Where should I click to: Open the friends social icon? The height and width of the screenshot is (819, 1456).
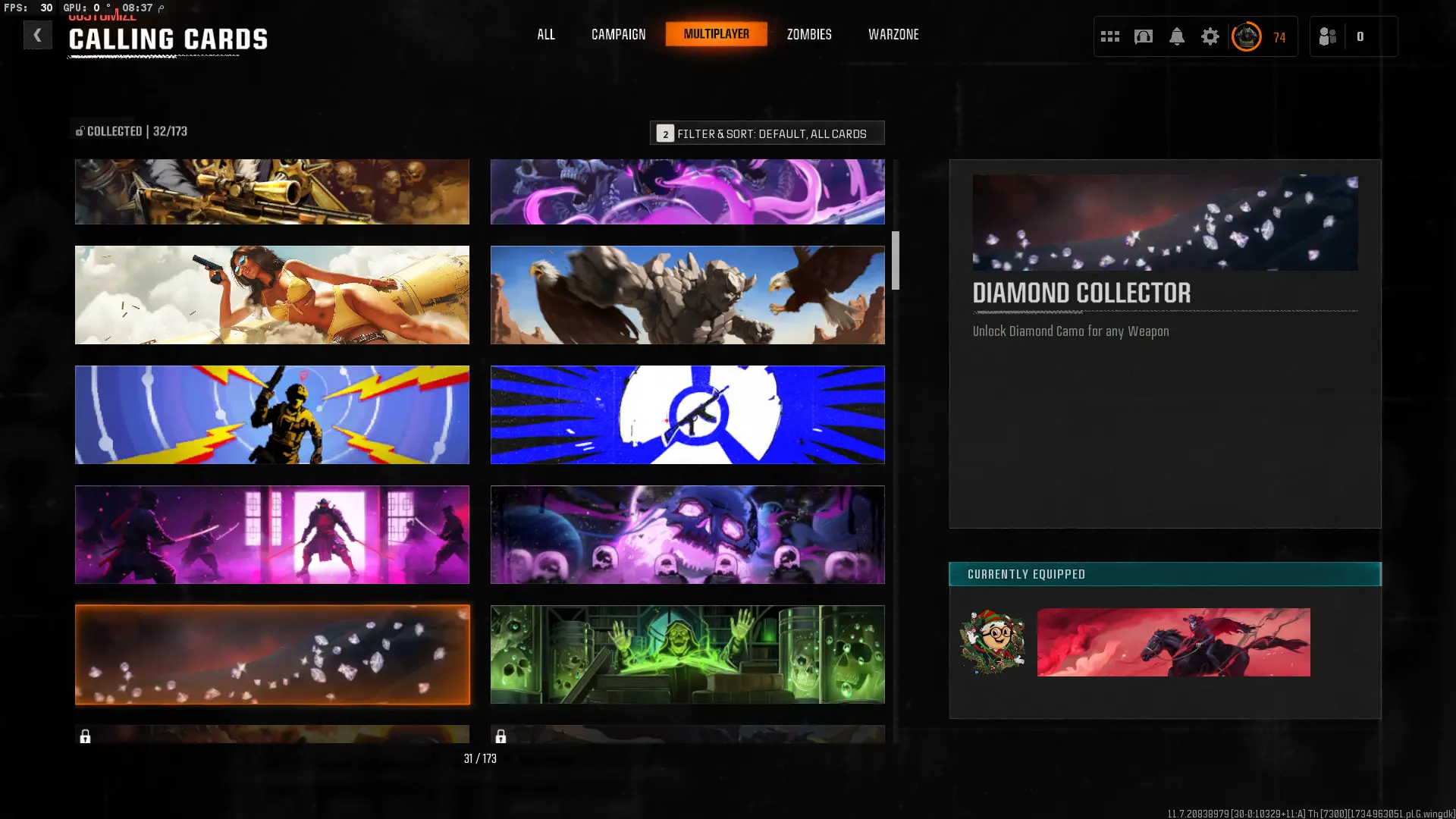(x=1327, y=36)
